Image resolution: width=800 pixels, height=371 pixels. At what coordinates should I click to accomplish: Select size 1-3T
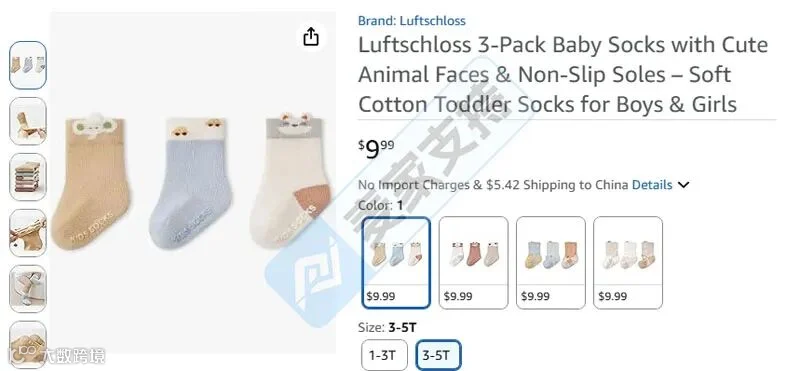point(384,355)
